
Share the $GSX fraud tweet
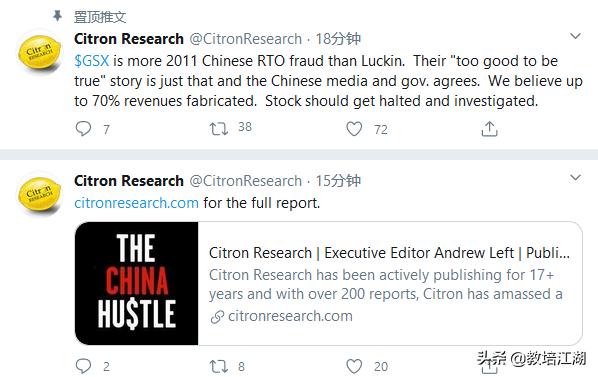[489, 129]
